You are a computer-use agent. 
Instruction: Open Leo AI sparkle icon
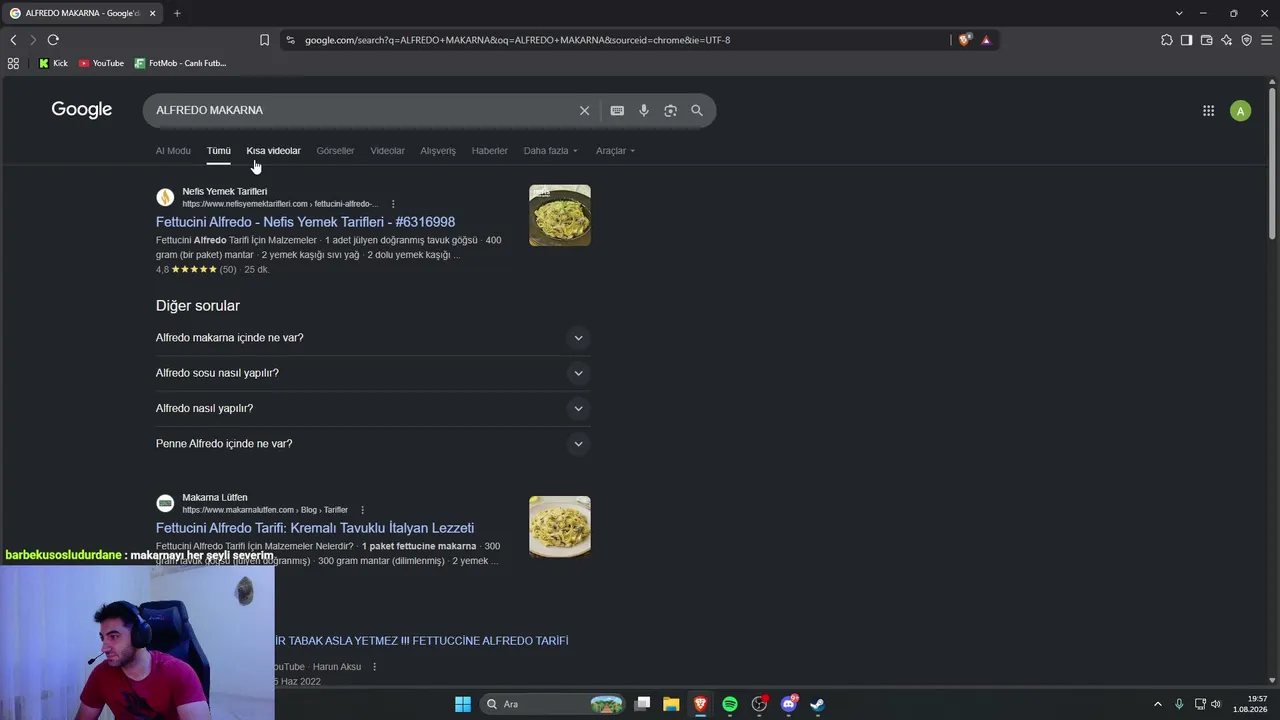pos(1227,40)
